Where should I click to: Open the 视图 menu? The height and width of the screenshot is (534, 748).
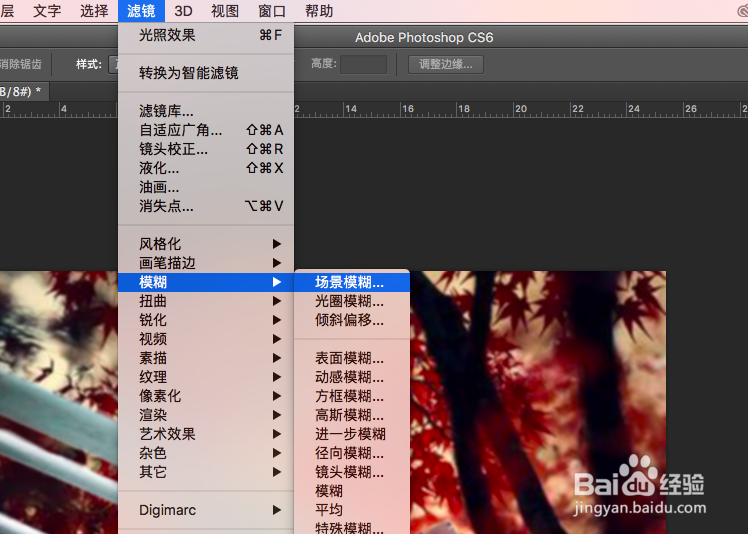coord(225,10)
